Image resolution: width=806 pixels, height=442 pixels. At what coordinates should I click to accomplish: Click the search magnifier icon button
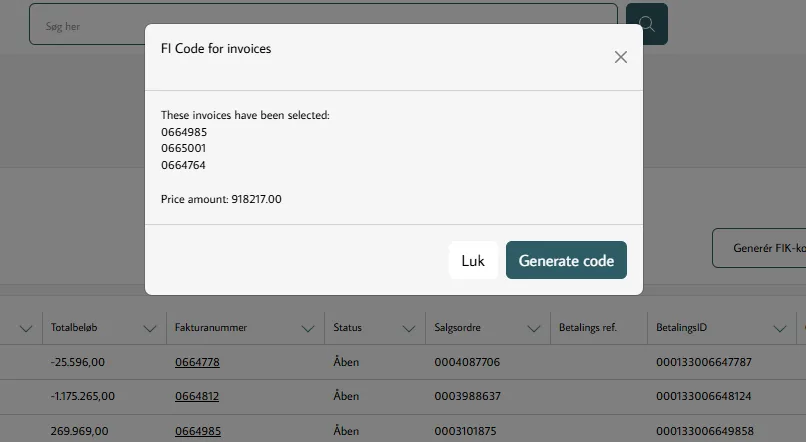coord(647,24)
